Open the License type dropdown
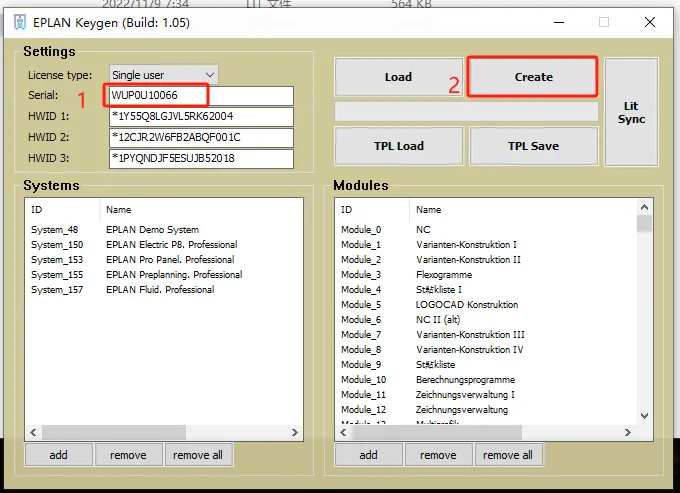Screen dimensions: 680x493 [163, 75]
